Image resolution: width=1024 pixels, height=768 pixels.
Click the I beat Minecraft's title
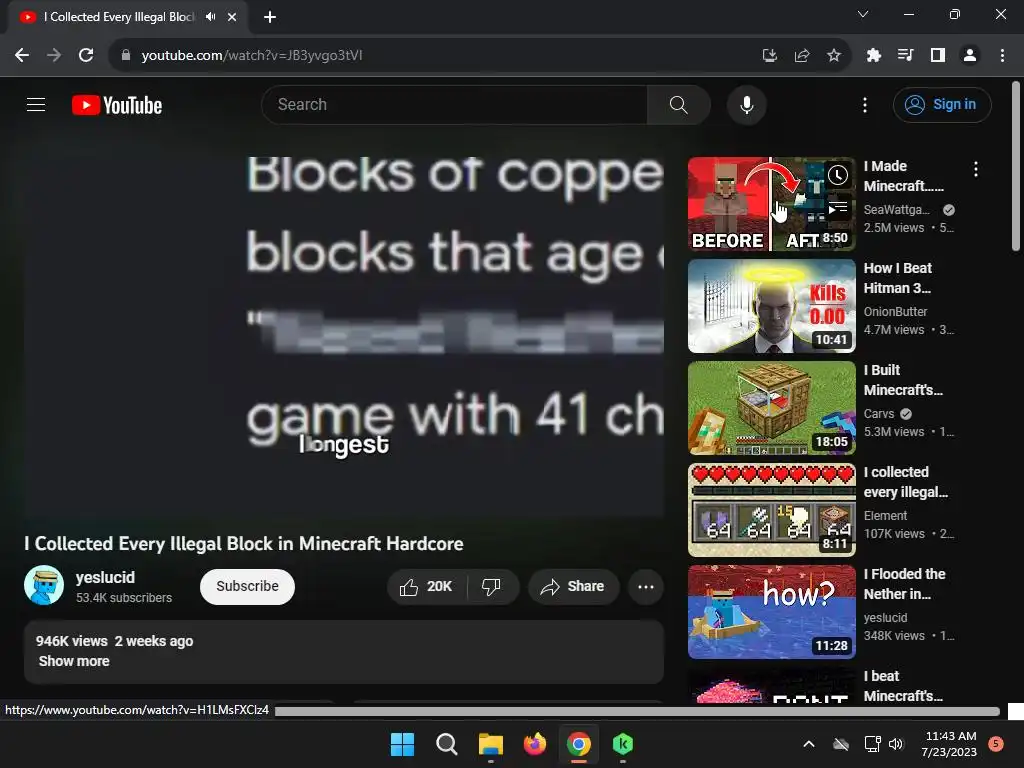903,686
